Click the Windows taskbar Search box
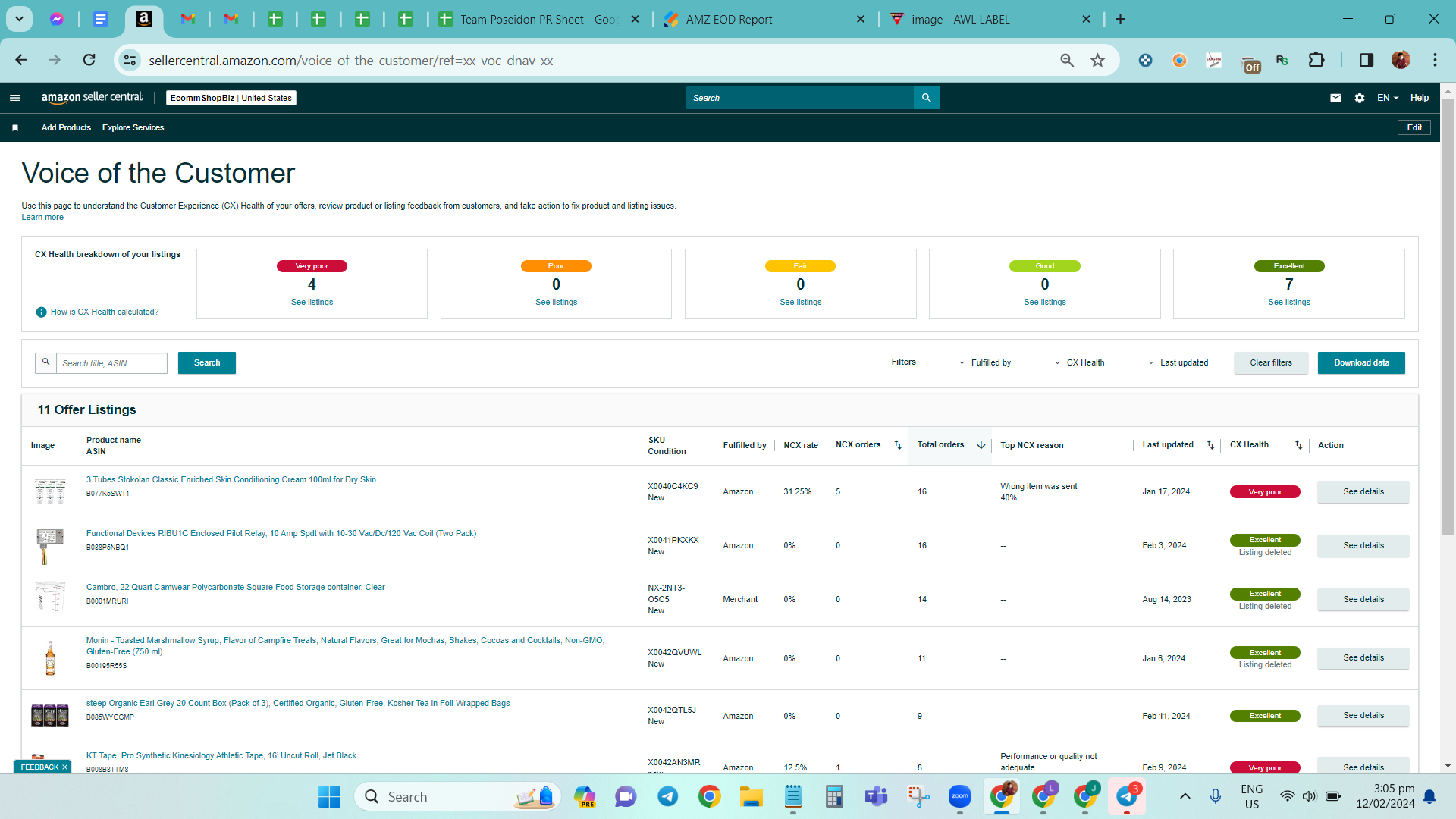Screen dimensions: 1456x819 coord(457,797)
